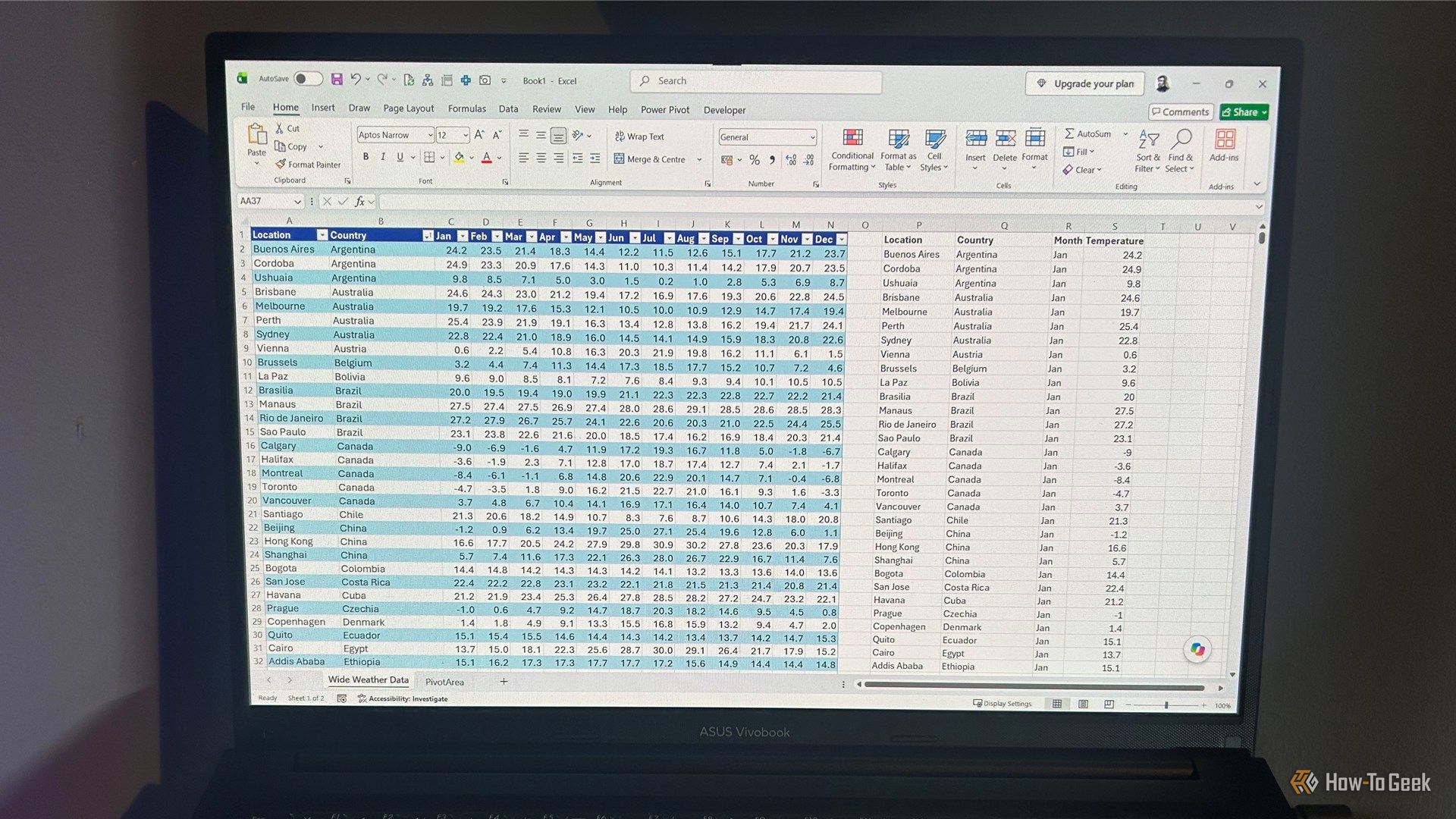
Task: Toggle Wrap Text on
Action: point(639,136)
